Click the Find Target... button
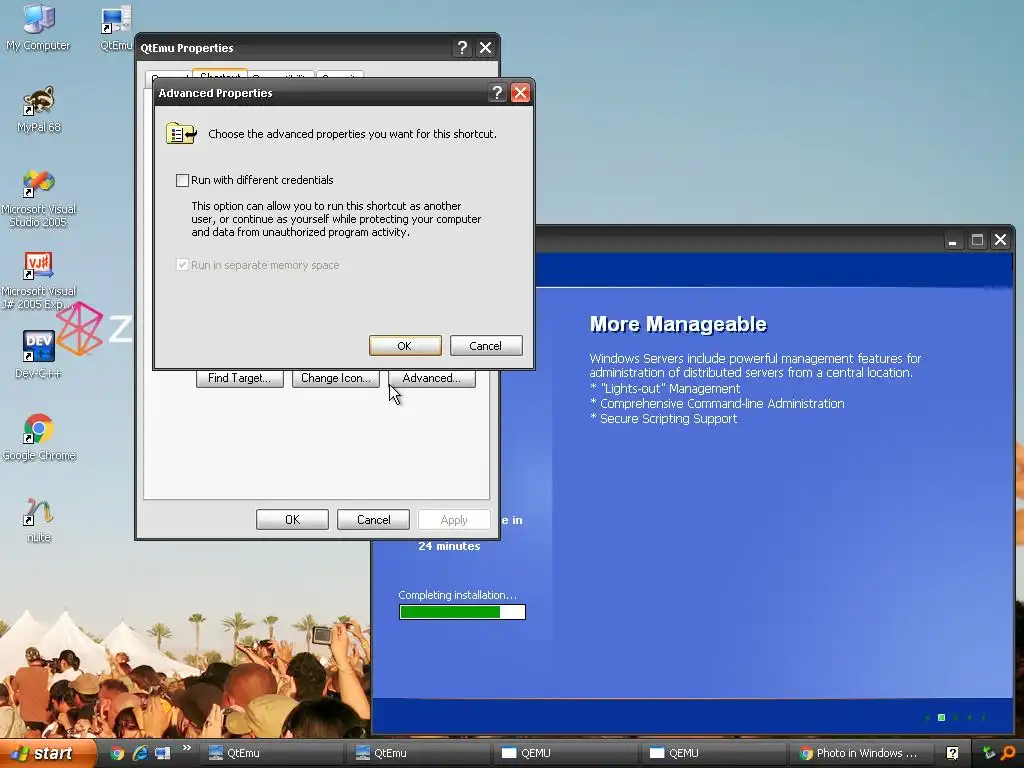 [x=240, y=378]
